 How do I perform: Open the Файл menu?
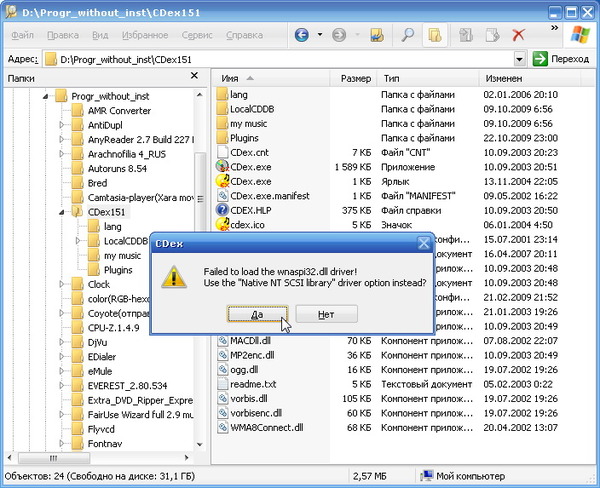pyautogui.click(x=22, y=35)
